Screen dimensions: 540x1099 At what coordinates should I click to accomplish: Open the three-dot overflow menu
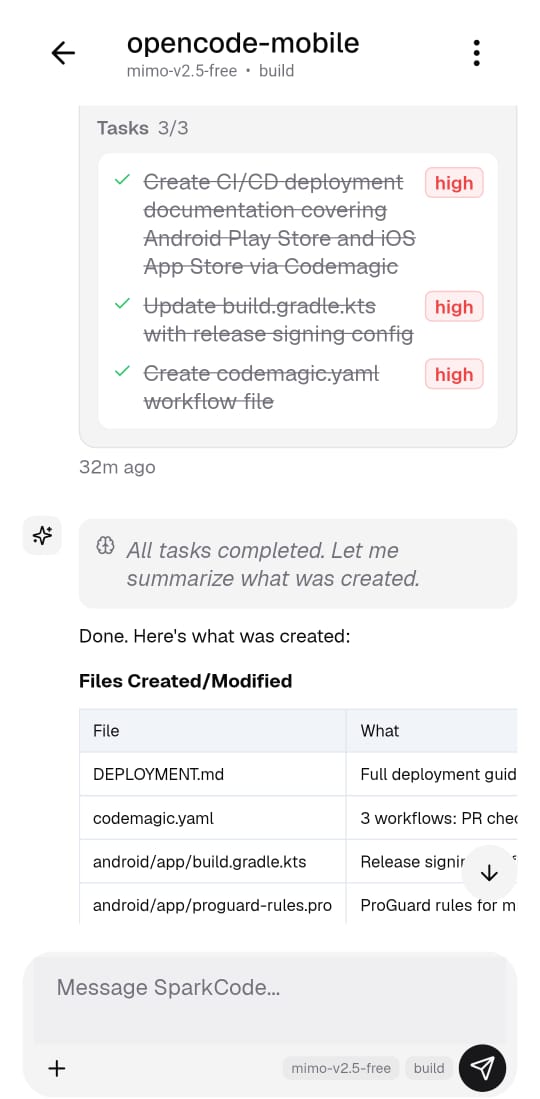pos(477,53)
